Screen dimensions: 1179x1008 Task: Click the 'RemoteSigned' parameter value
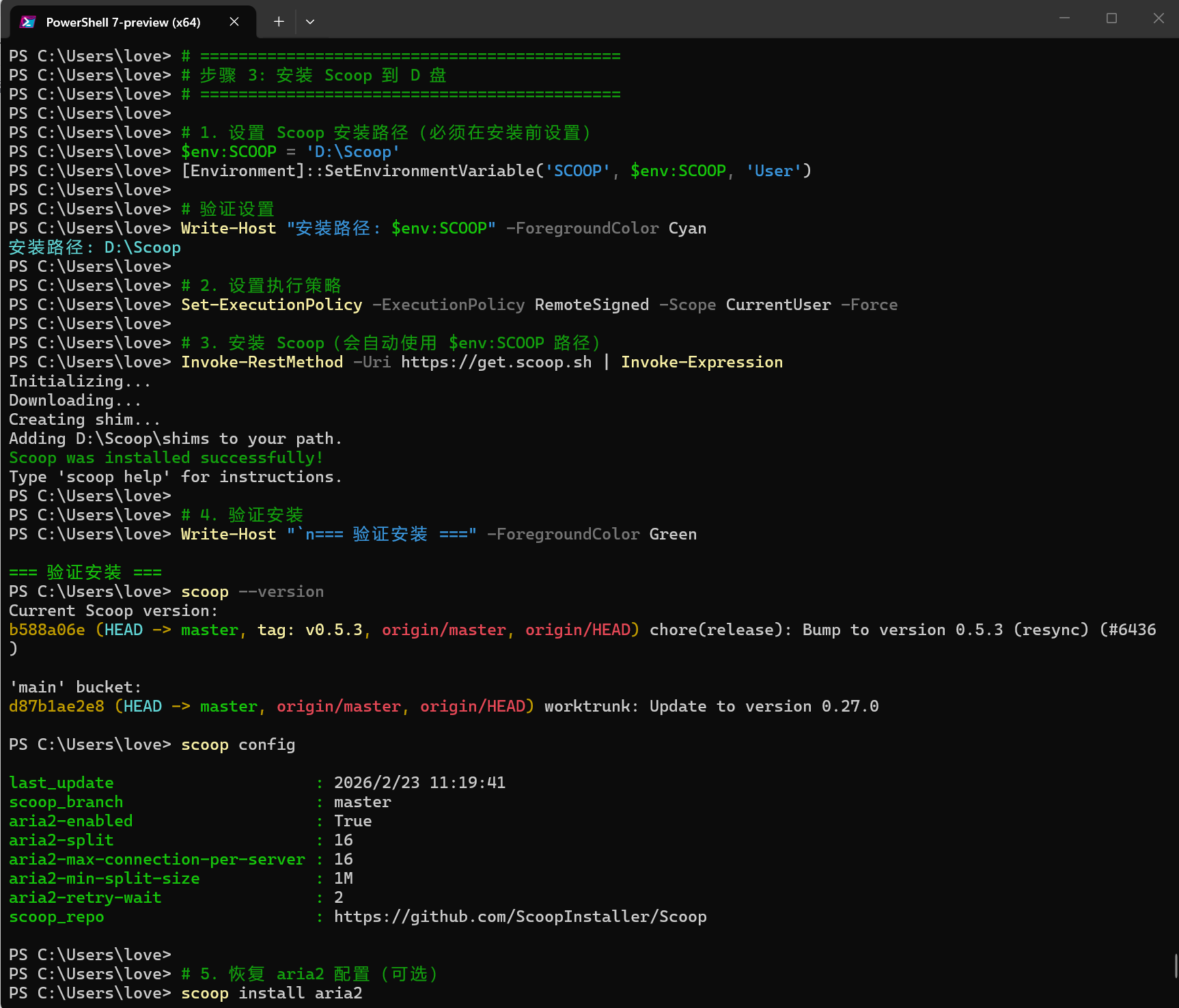(x=592, y=305)
